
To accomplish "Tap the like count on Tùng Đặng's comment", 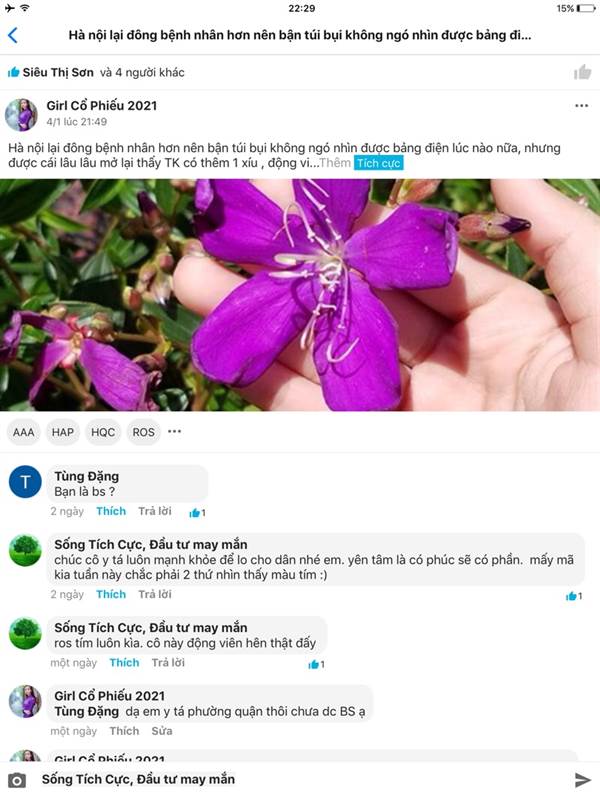I will pos(197,513).
